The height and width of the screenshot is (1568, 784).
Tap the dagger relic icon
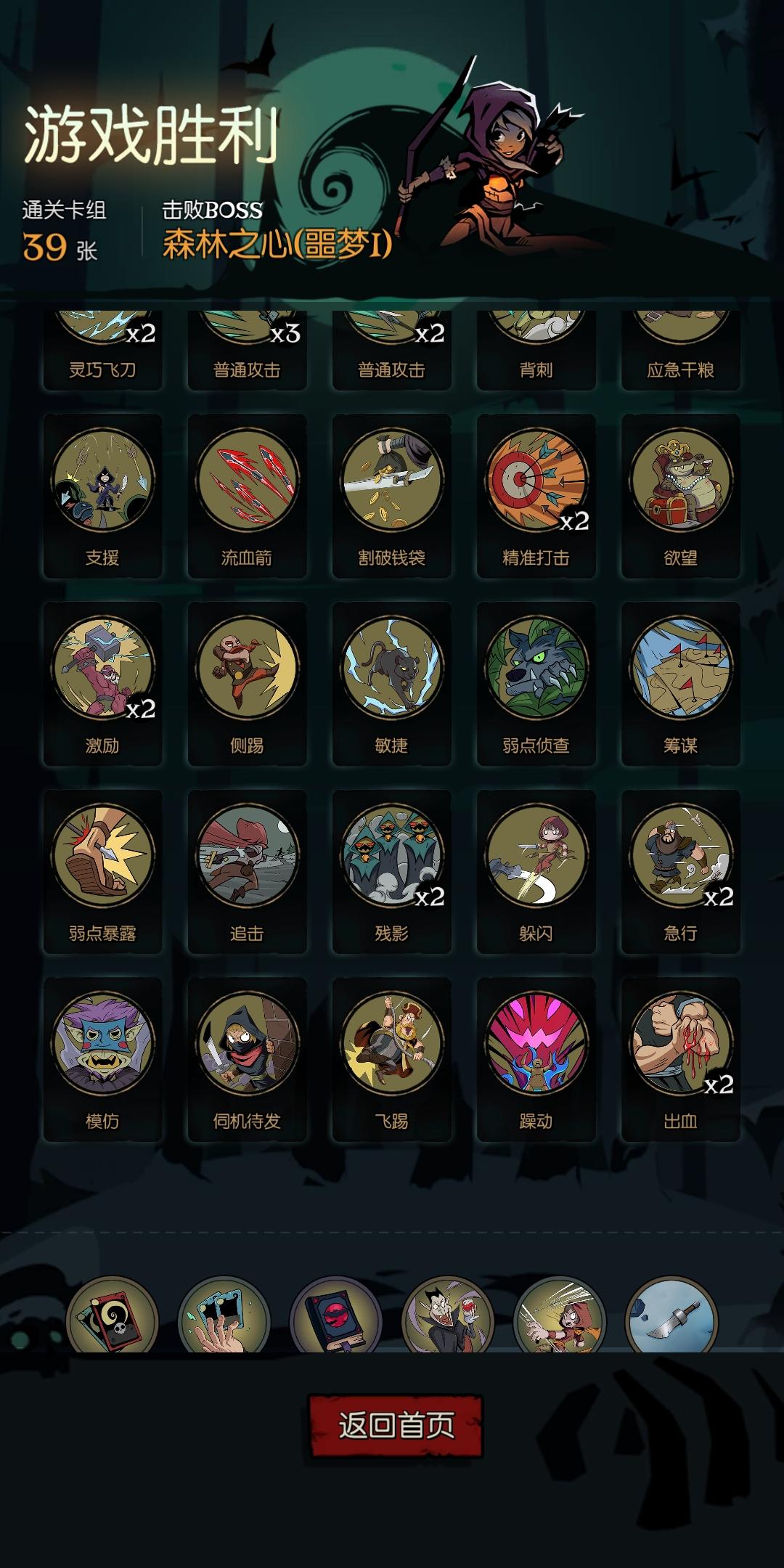point(671,1315)
